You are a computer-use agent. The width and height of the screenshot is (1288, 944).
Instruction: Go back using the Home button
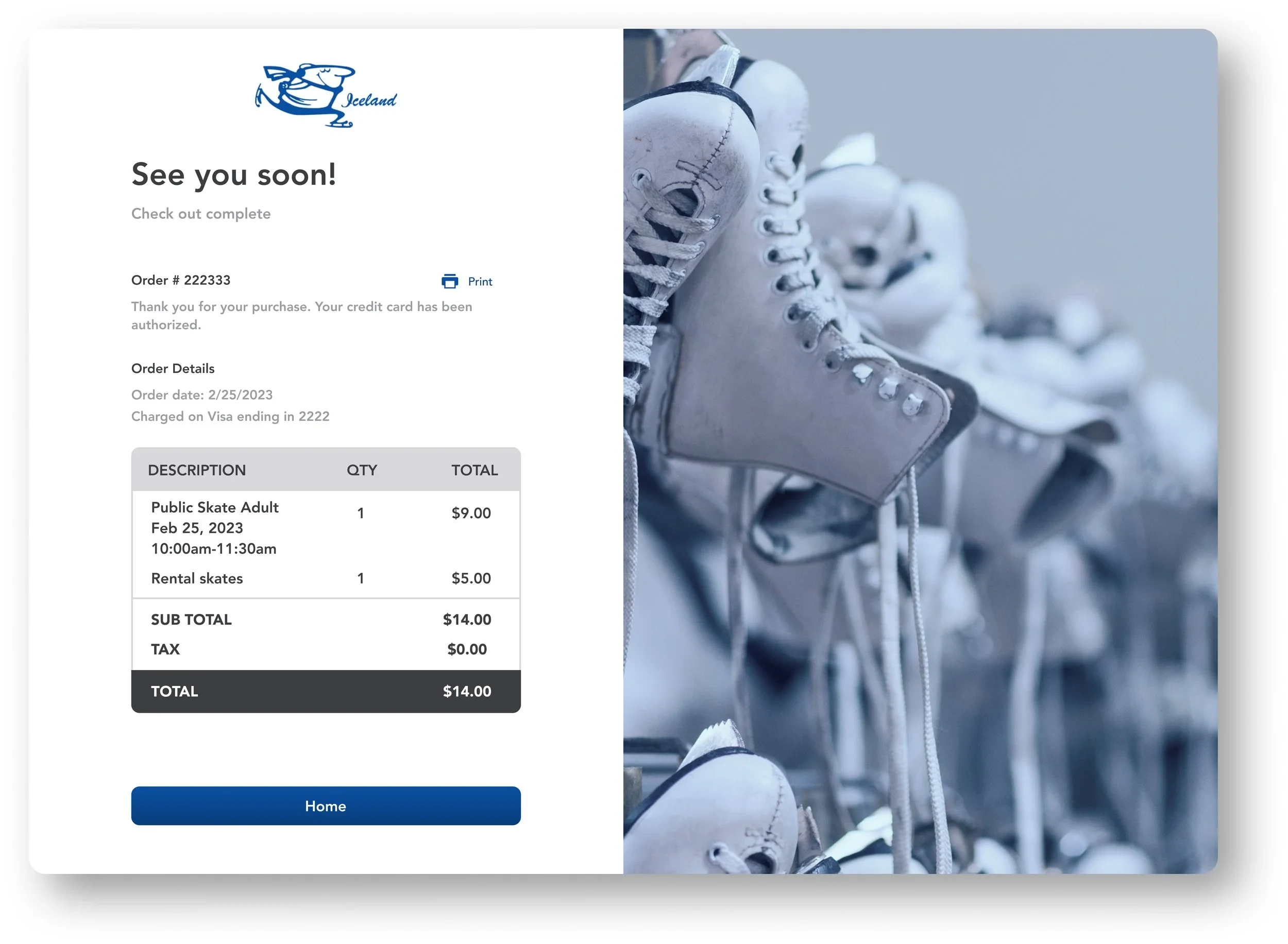pos(325,805)
